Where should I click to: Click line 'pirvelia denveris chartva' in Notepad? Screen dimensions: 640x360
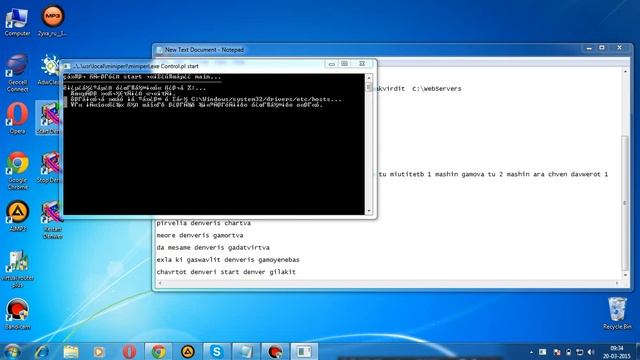click(204, 223)
